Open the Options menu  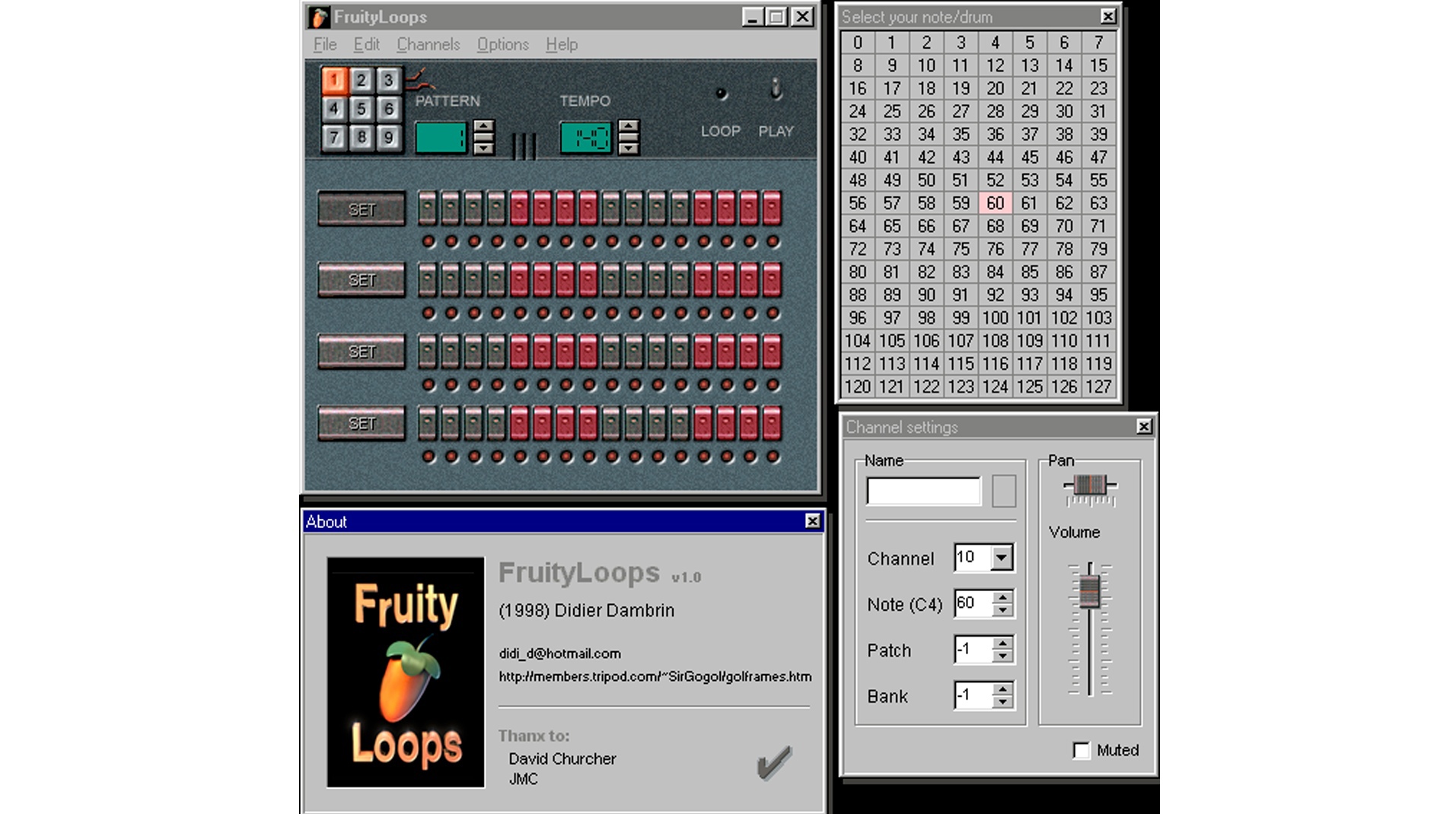502,44
